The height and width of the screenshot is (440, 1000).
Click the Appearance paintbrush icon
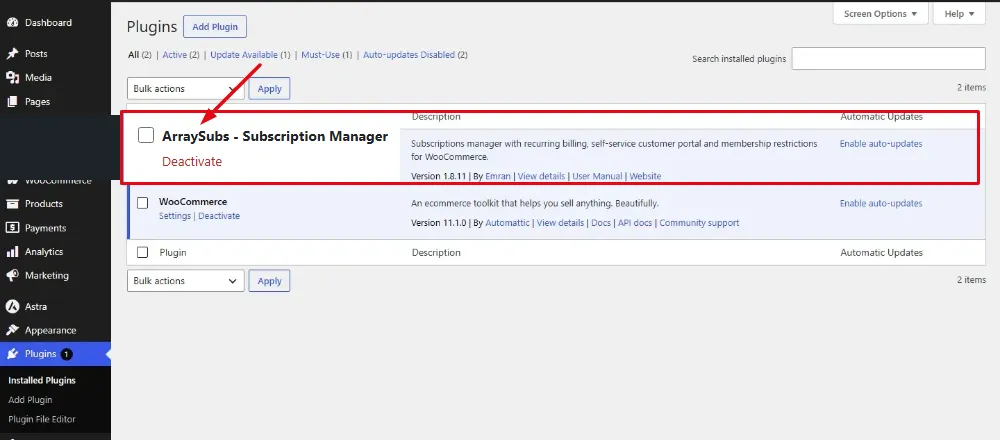tap(12, 330)
